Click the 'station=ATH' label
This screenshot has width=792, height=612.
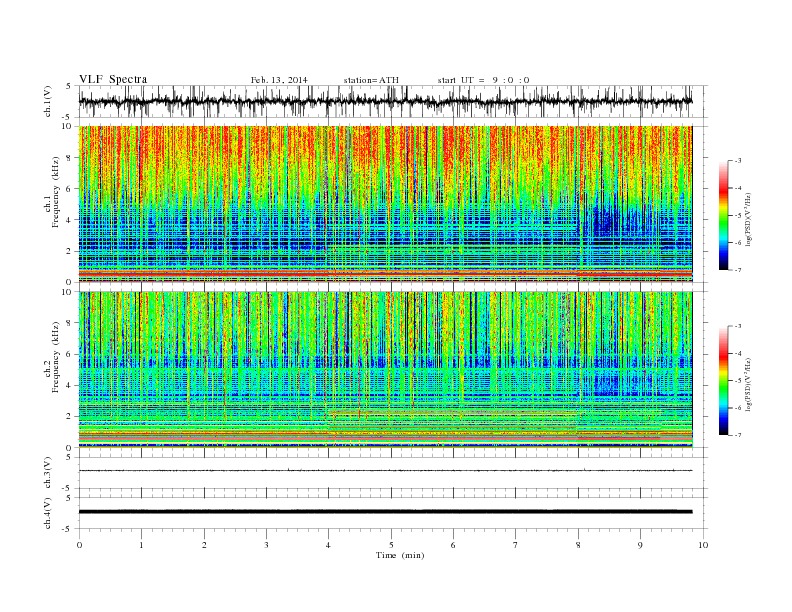click(371, 80)
